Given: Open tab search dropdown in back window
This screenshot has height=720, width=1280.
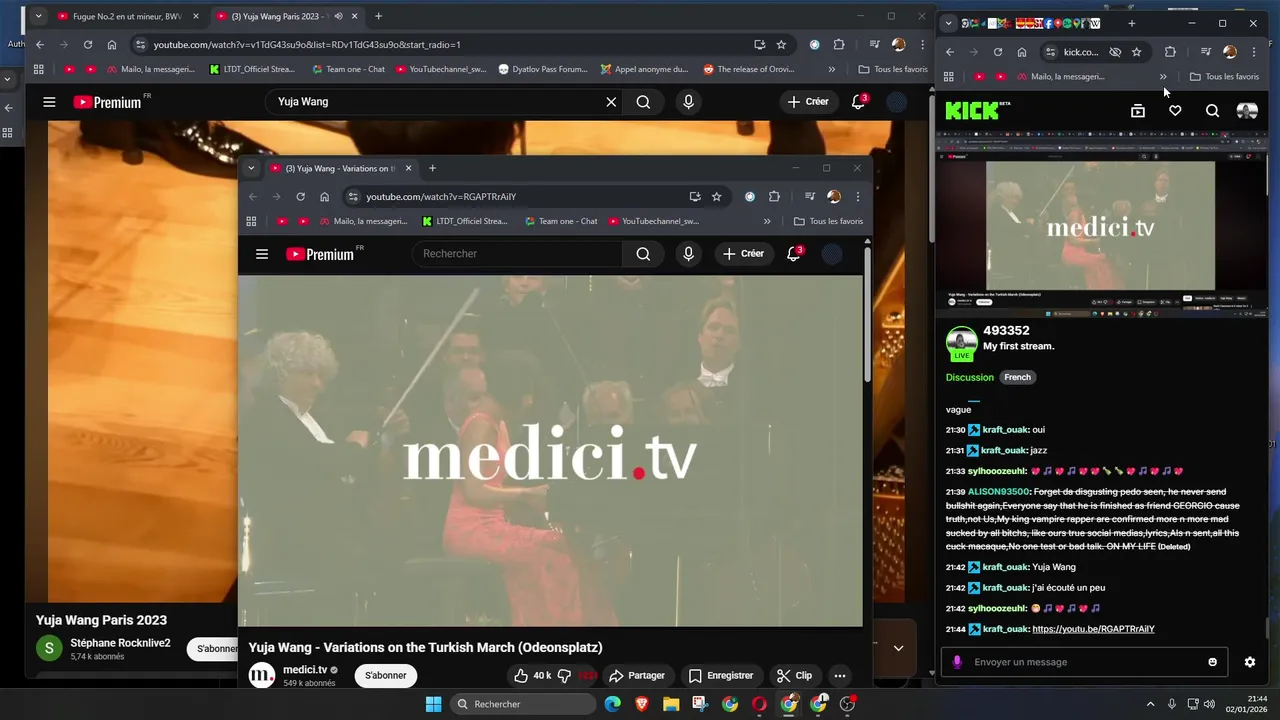Looking at the screenshot, I should point(39,16).
